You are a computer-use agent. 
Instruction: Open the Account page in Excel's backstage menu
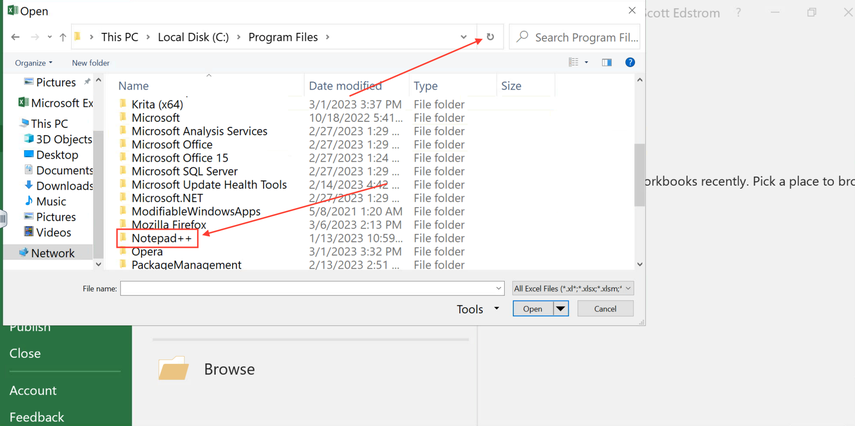click(x=33, y=390)
